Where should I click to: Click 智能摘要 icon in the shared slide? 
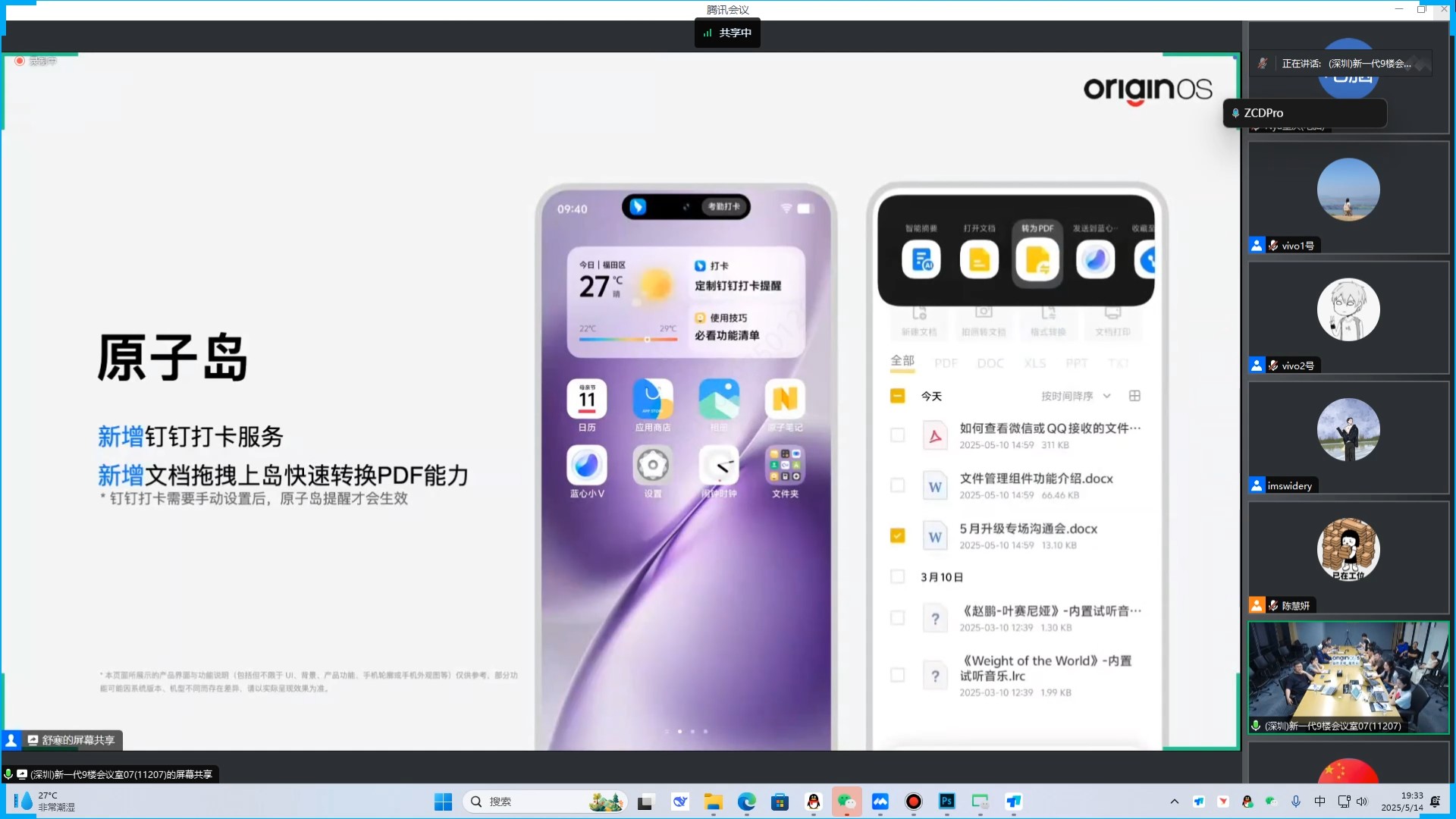pos(921,260)
